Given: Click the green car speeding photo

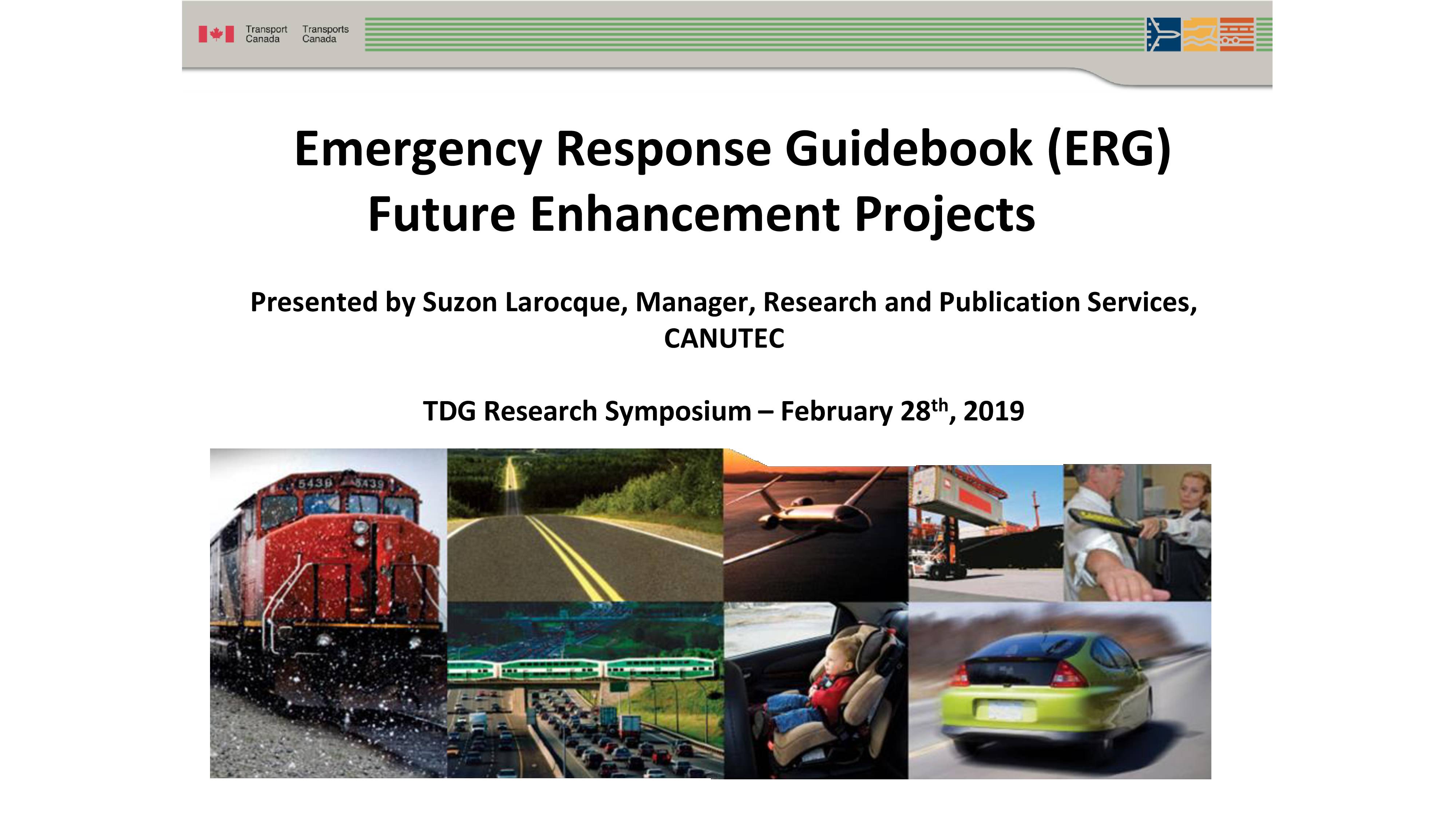Looking at the screenshot, I should point(1060,690).
